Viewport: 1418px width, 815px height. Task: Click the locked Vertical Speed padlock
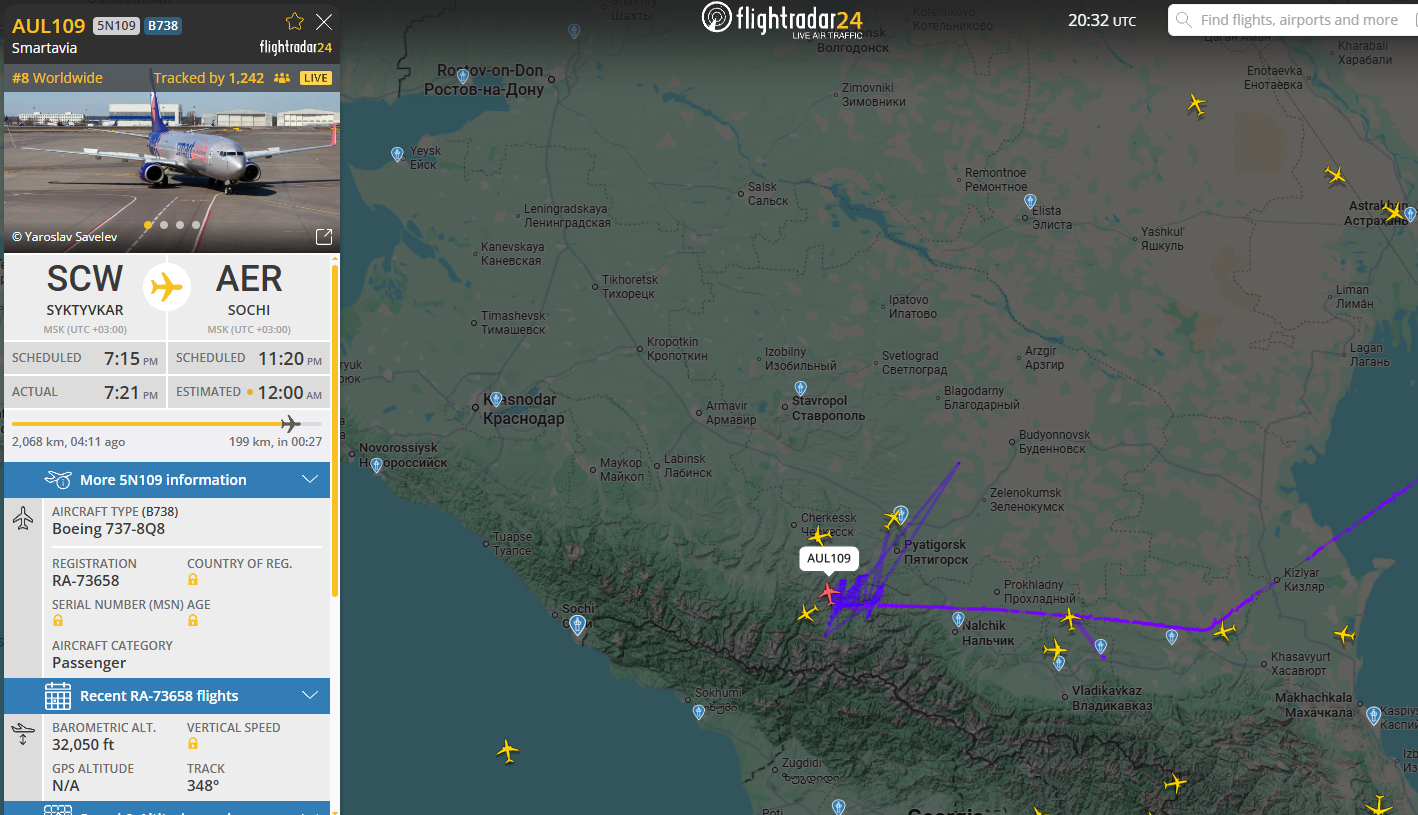[193, 743]
